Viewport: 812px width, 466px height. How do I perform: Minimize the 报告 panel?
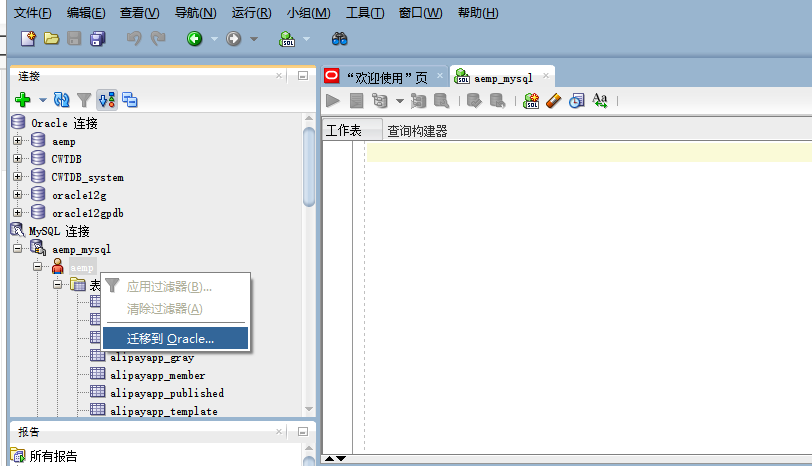303,431
